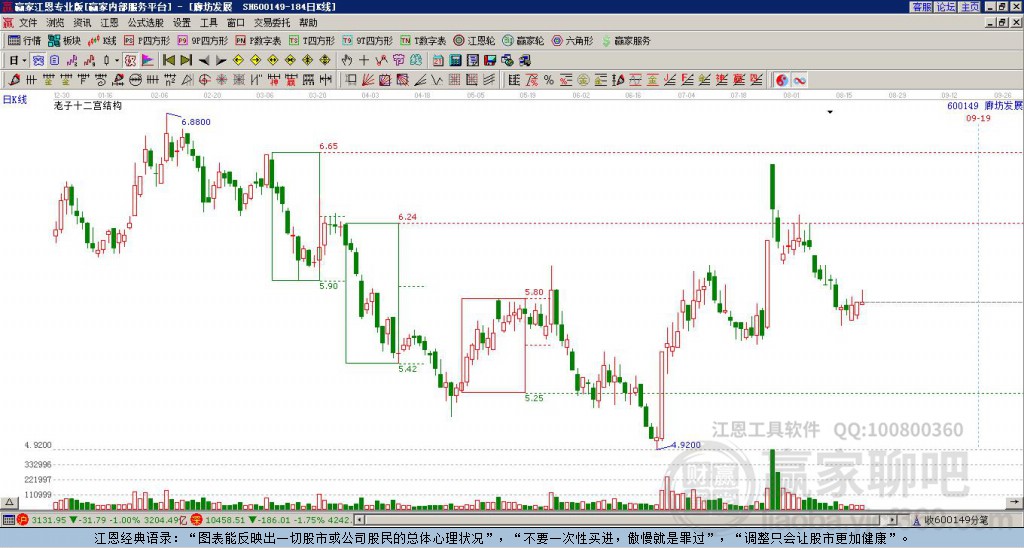Switch to the K线 chart button
This screenshot has width=1024, height=548.
[x=102, y=40]
